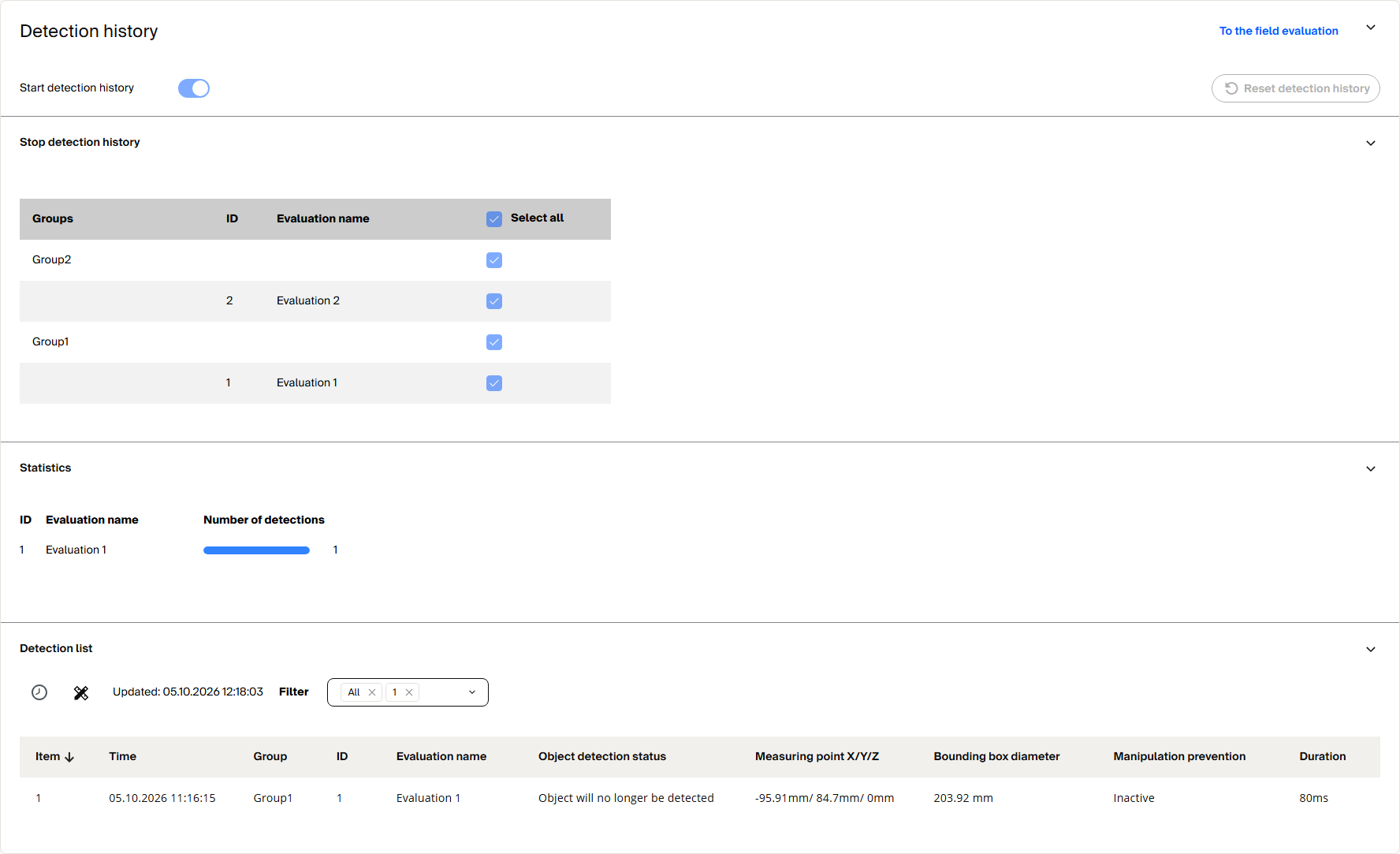Click Object detection status column header
Viewport: 1400px width, 854px height.
click(x=602, y=756)
